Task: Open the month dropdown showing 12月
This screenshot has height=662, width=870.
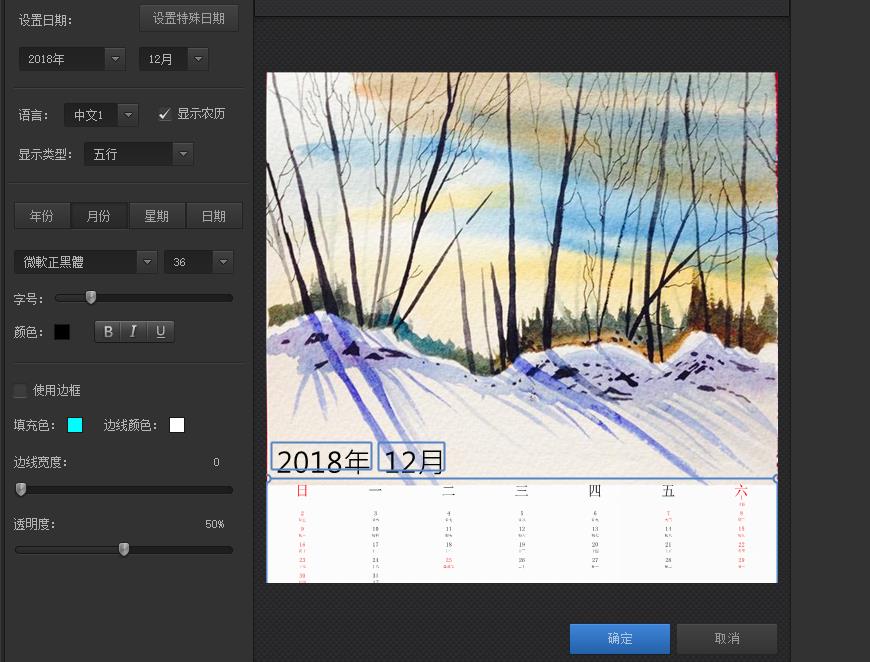Action: [174, 59]
